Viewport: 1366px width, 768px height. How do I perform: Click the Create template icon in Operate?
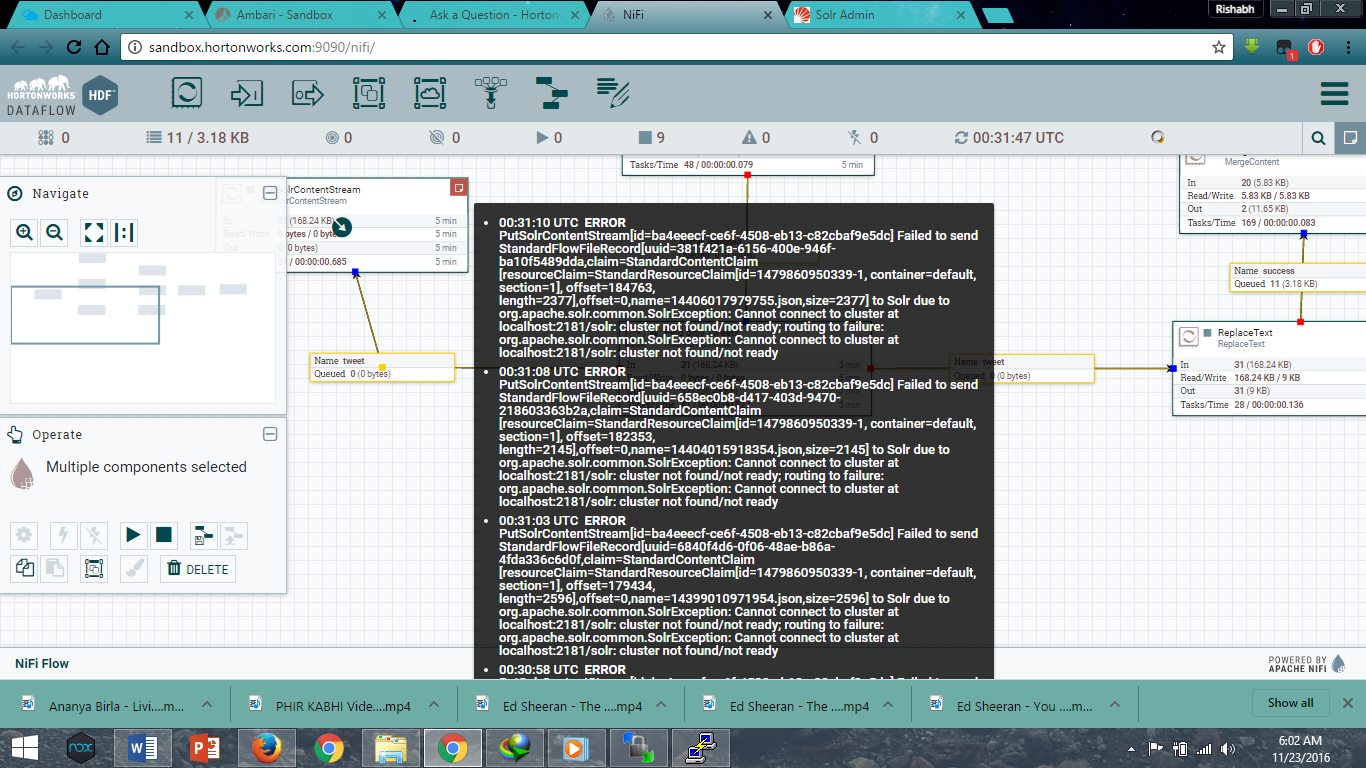[x=203, y=535]
